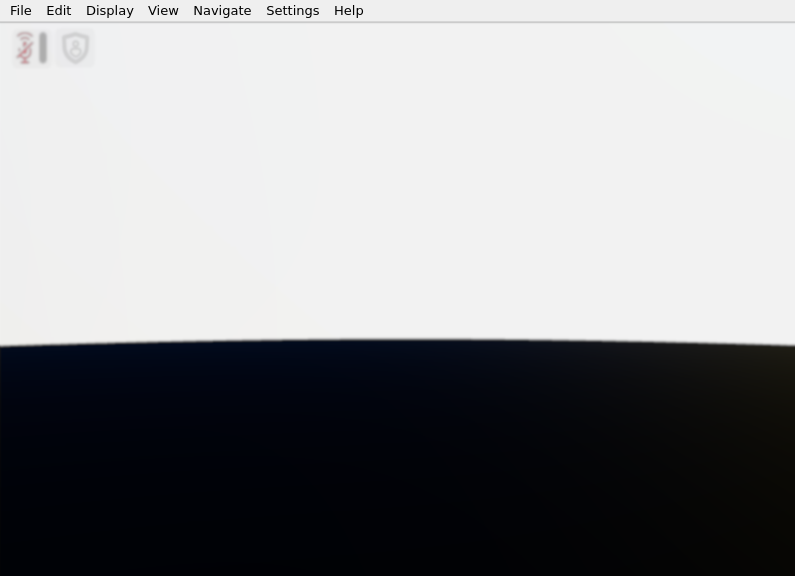This screenshot has height=576, width=795.
Task: Open the File menu
Action: tap(21, 11)
